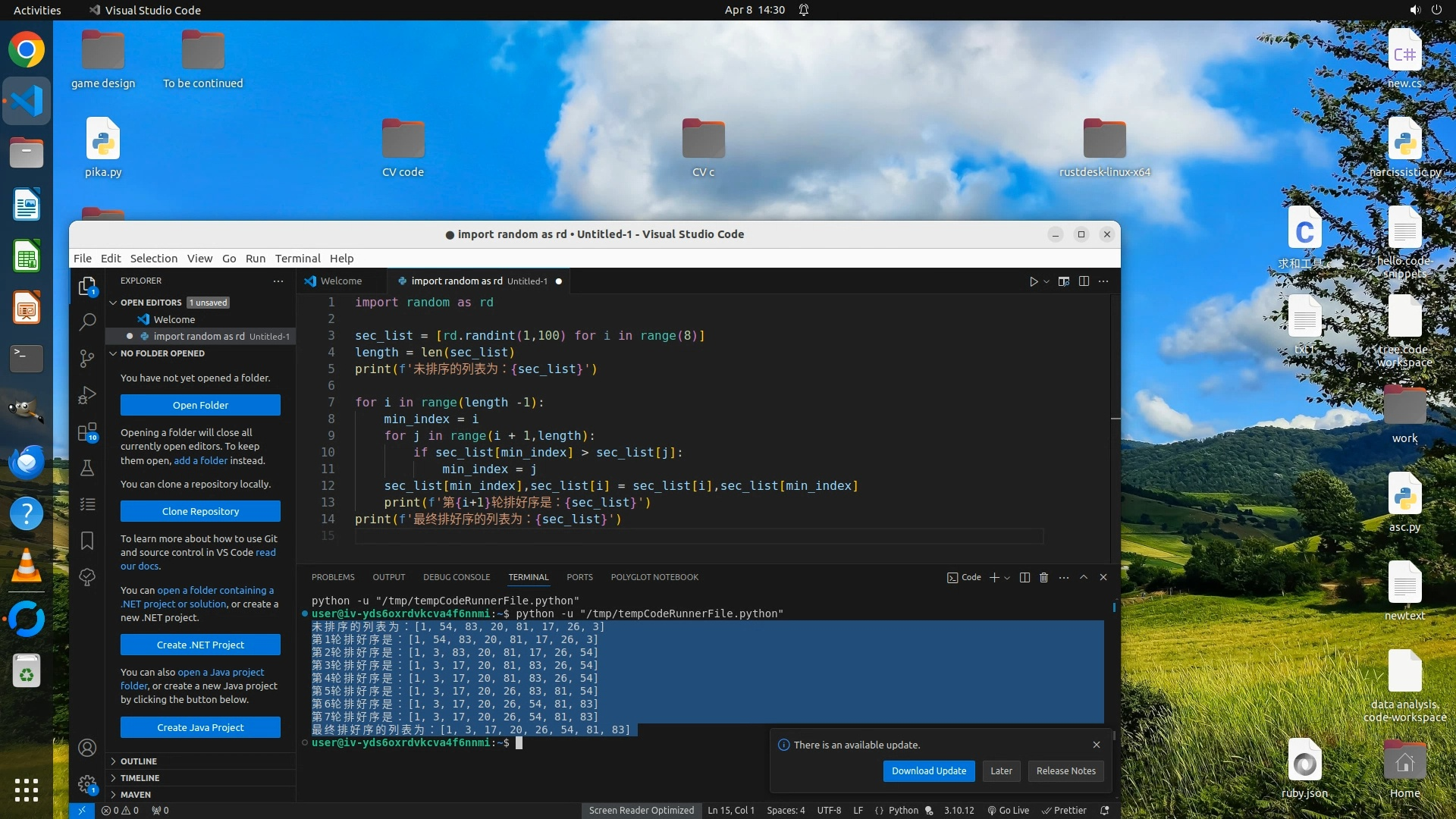Open the Run and Debug view
Viewport: 1456px width, 819px height.
point(87,395)
